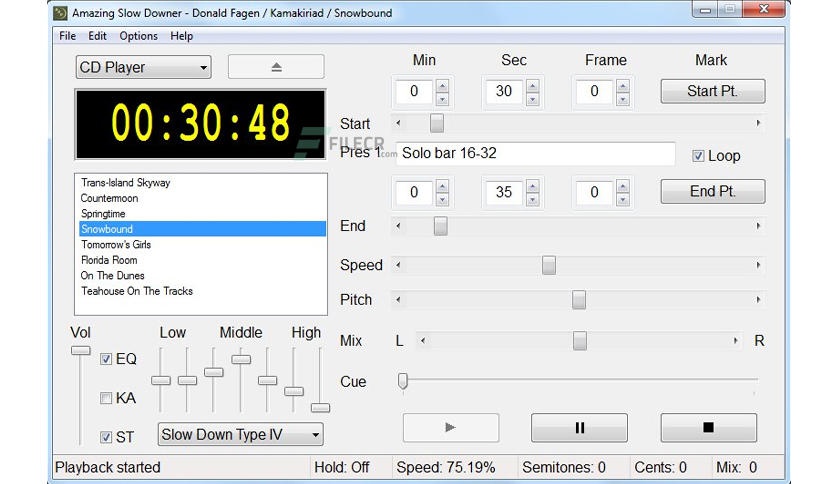Click right arrow of Mix slider
Viewport: 836px width, 484px height.
[735, 341]
